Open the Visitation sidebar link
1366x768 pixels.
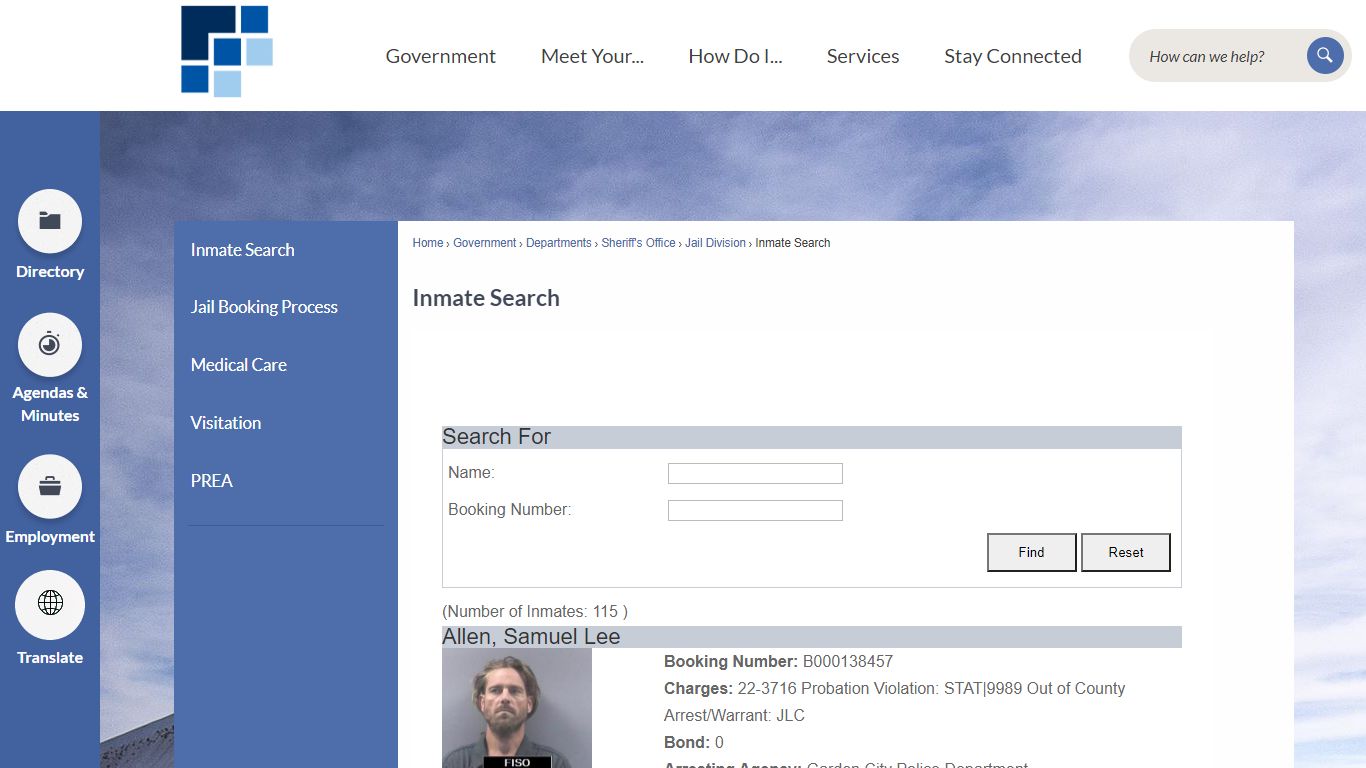pyautogui.click(x=226, y=423)
